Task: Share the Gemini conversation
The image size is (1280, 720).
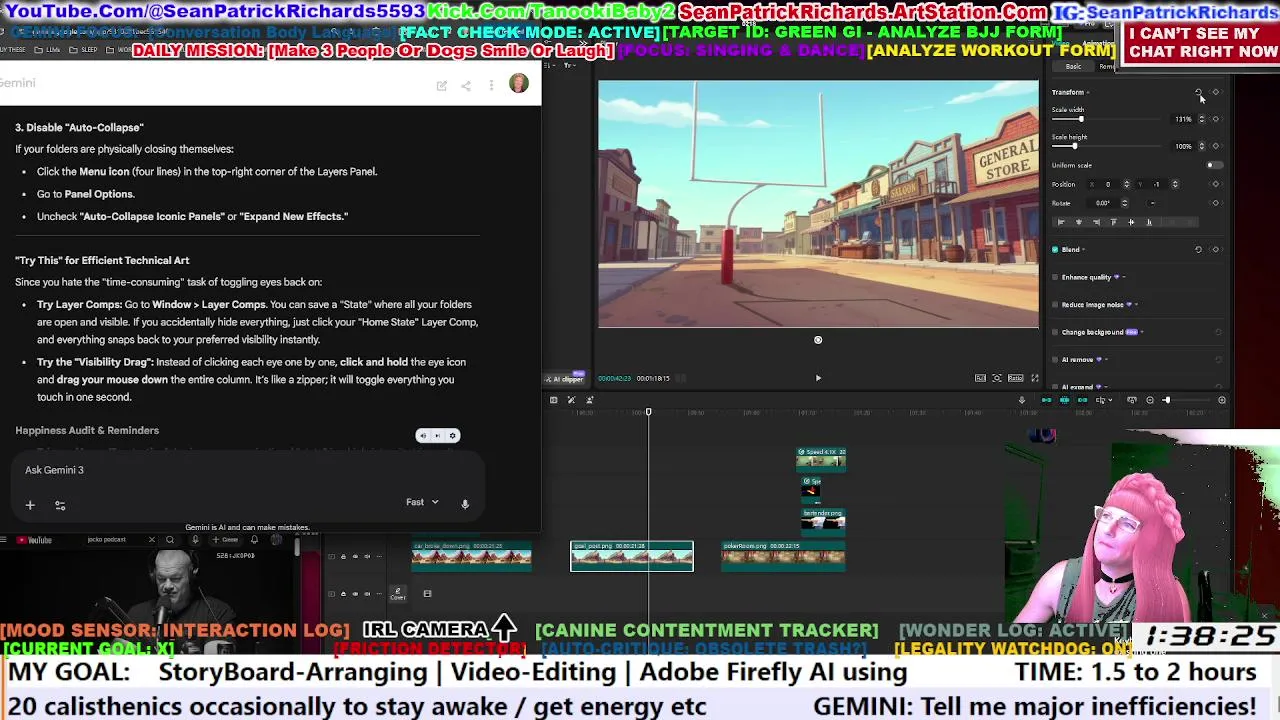Action: tap(466, 85)
